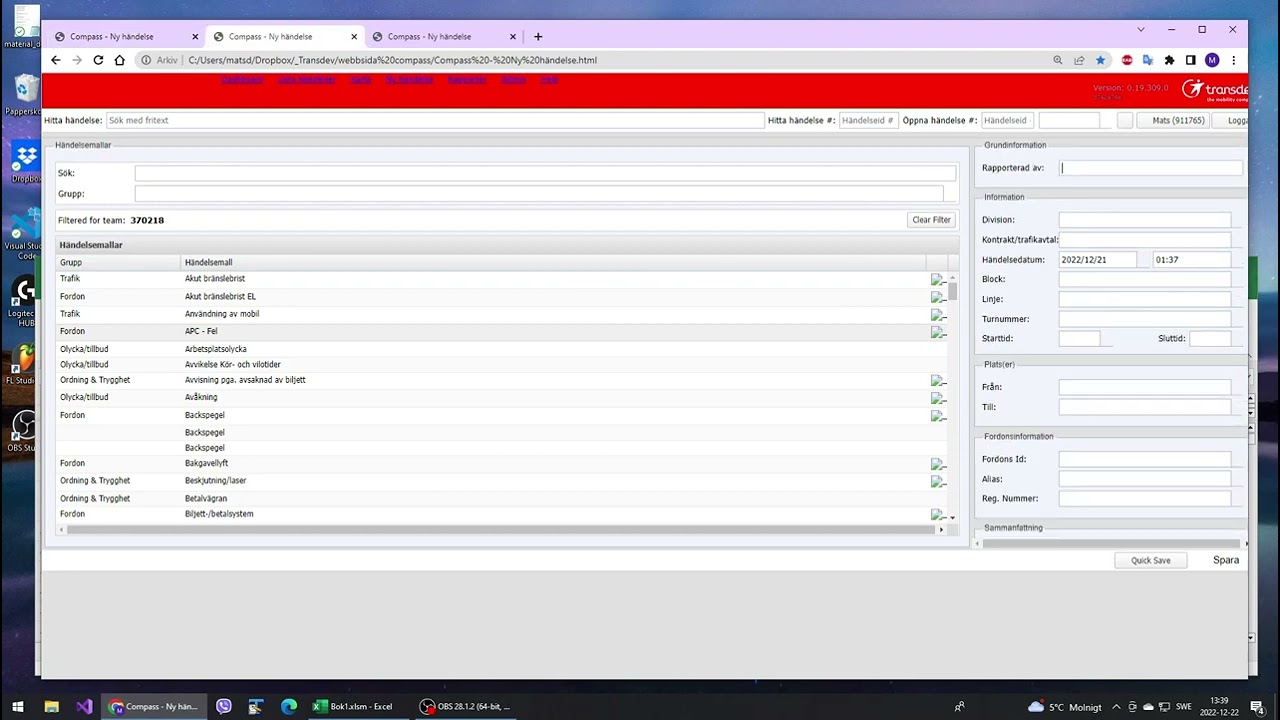Click the Grupp filter field
The height and width of the screenshot is (720, 1280).
point(539,194)
